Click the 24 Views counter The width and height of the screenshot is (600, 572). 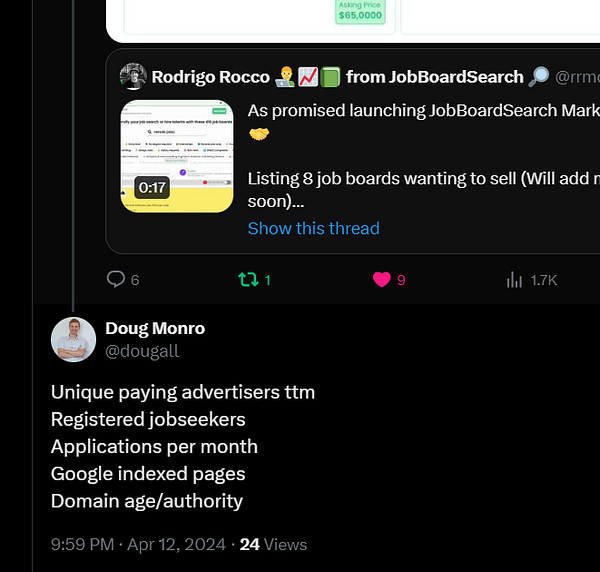[x=273, y=544]
